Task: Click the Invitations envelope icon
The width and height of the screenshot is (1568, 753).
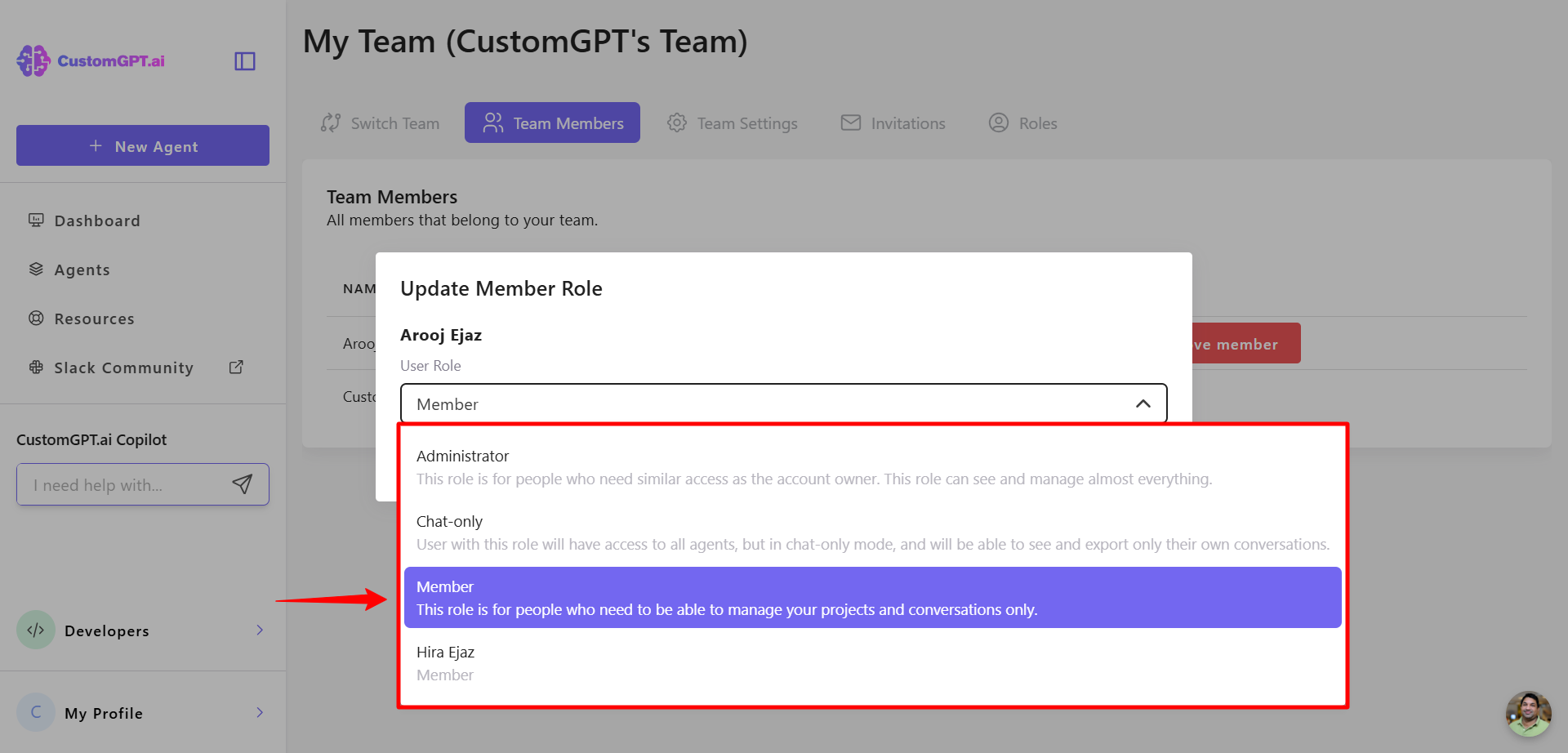Action: coord(851,123)
